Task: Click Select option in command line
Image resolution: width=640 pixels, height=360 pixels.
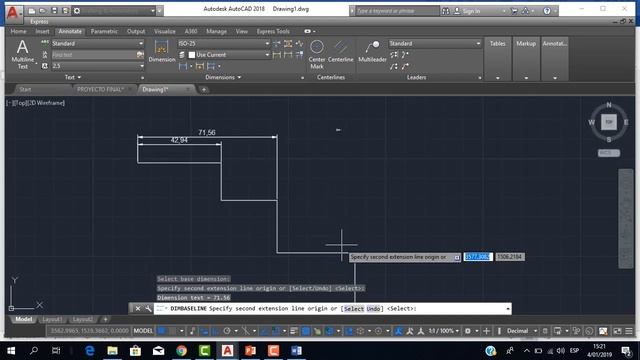Action: coord(353,309)
